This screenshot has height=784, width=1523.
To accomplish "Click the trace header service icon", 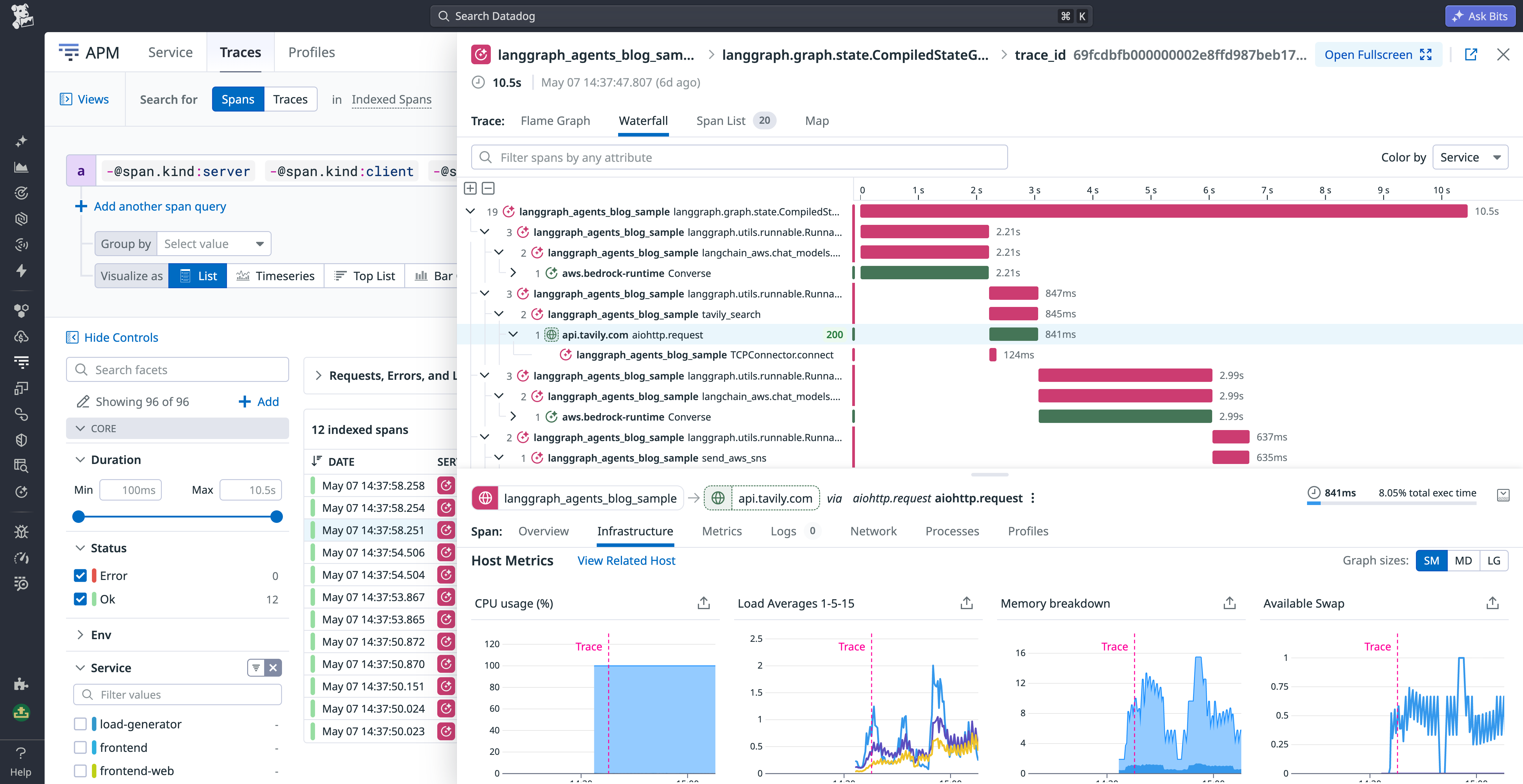I will 481,55.
